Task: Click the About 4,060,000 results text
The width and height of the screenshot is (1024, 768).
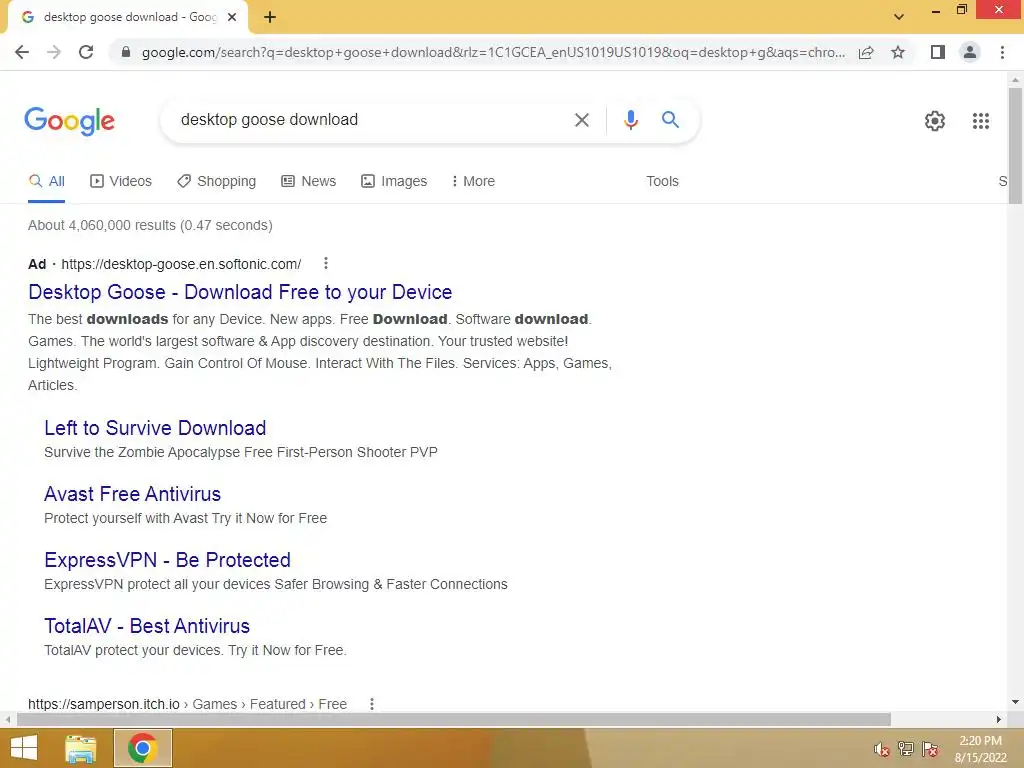Action: [x=150, y=225]
